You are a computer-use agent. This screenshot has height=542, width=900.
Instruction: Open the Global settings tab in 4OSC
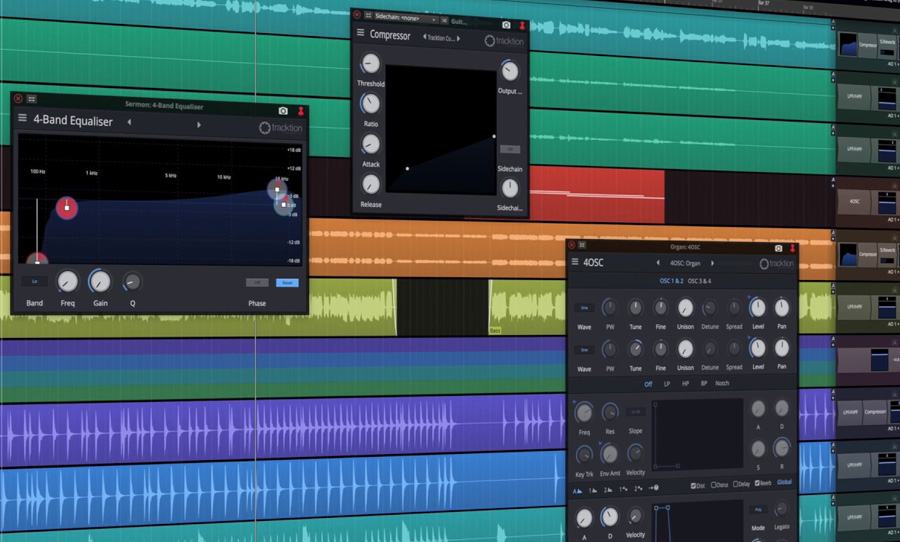(x=784, y=482)
